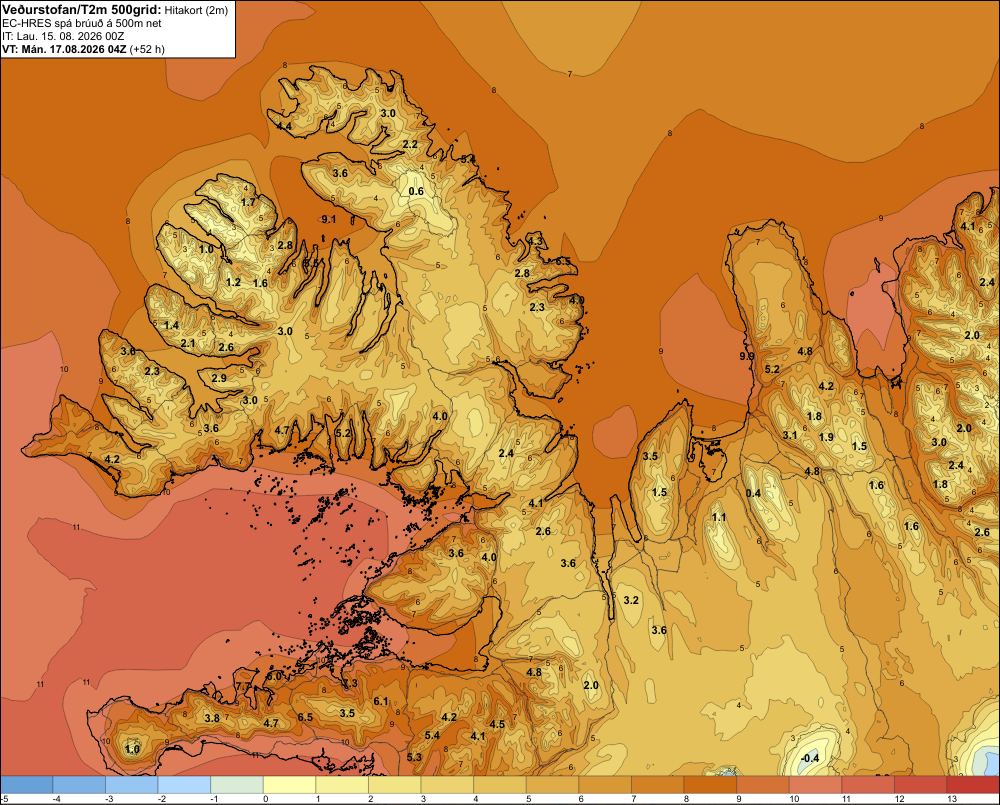The width and height of the screenshot is (1000, 805).
Task: Click the legend swatch between 5 and 6
Action: click(x=552, y=785)
